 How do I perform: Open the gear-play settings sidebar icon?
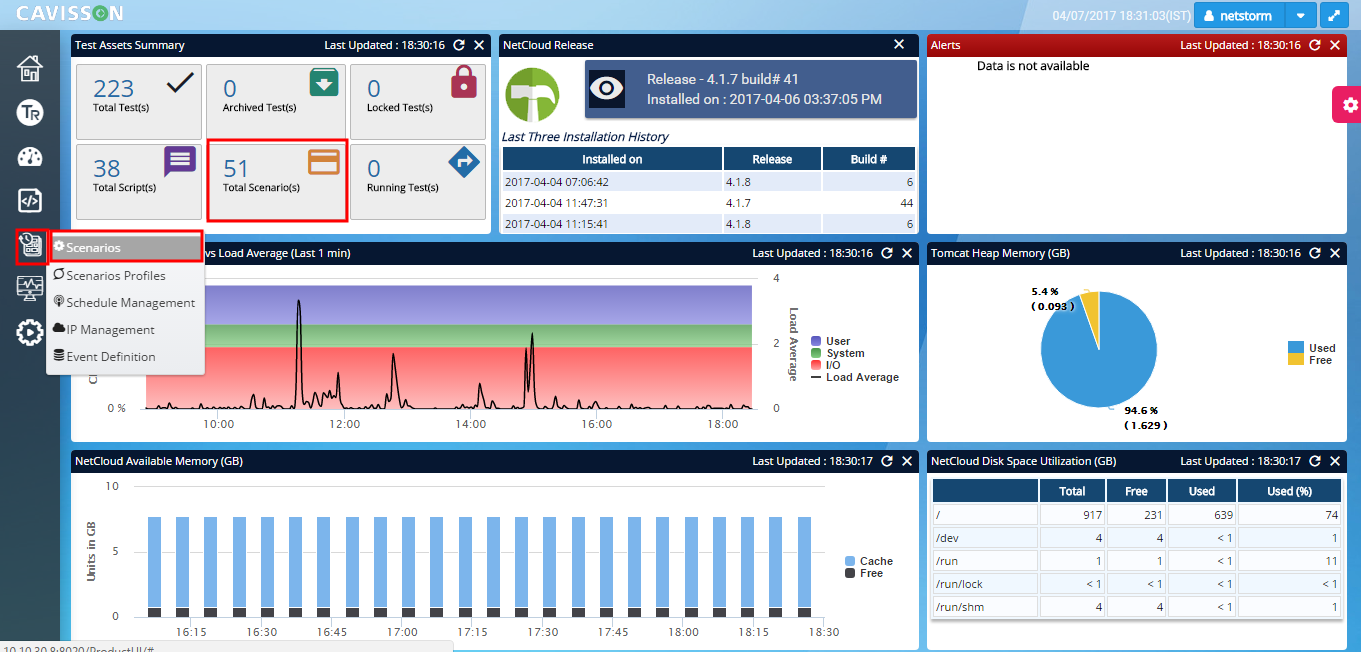(30, 332)
